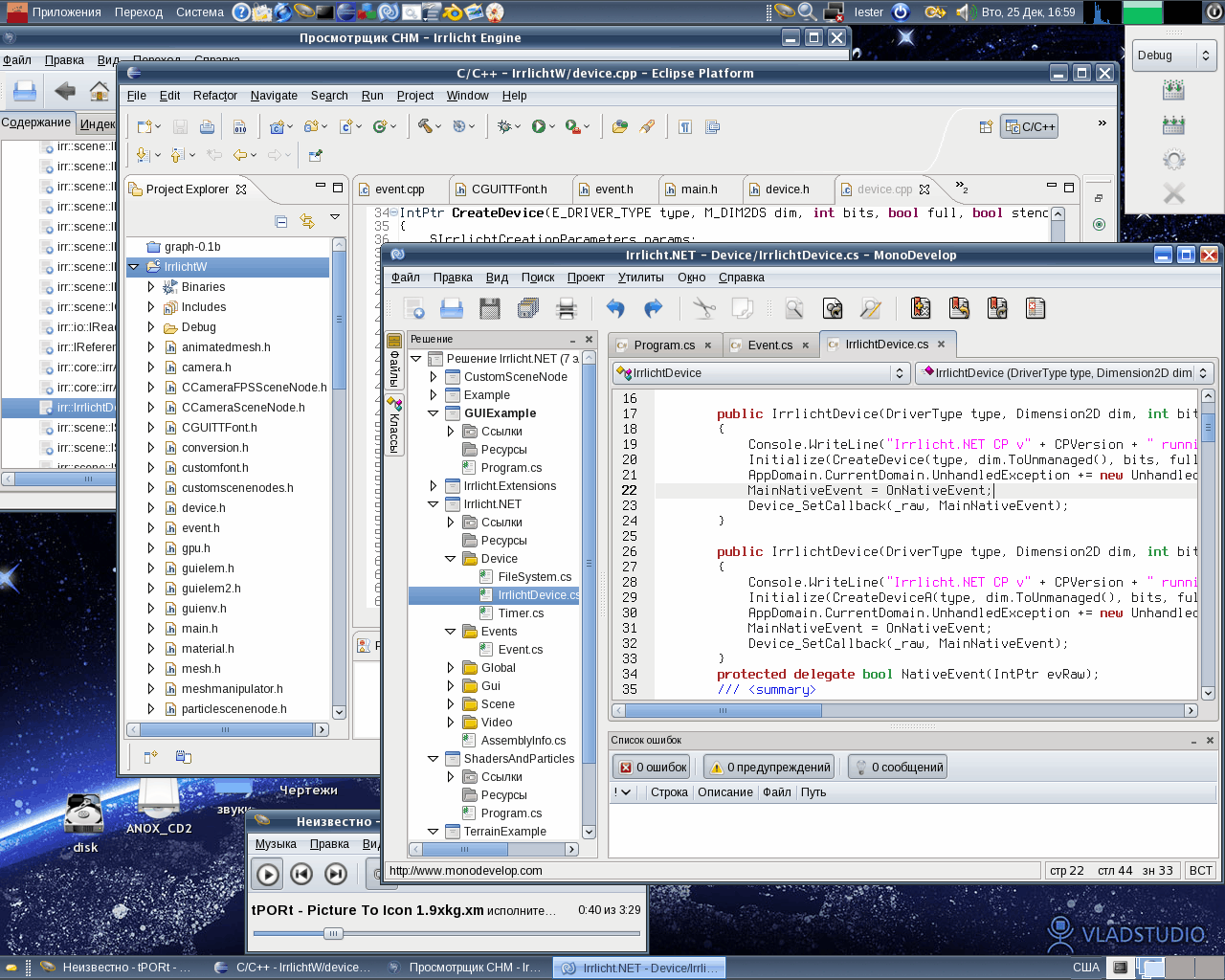Collapse Device folder in solution tree
This screenshot has height=980, width=1225.
click(x=451, y=558)
